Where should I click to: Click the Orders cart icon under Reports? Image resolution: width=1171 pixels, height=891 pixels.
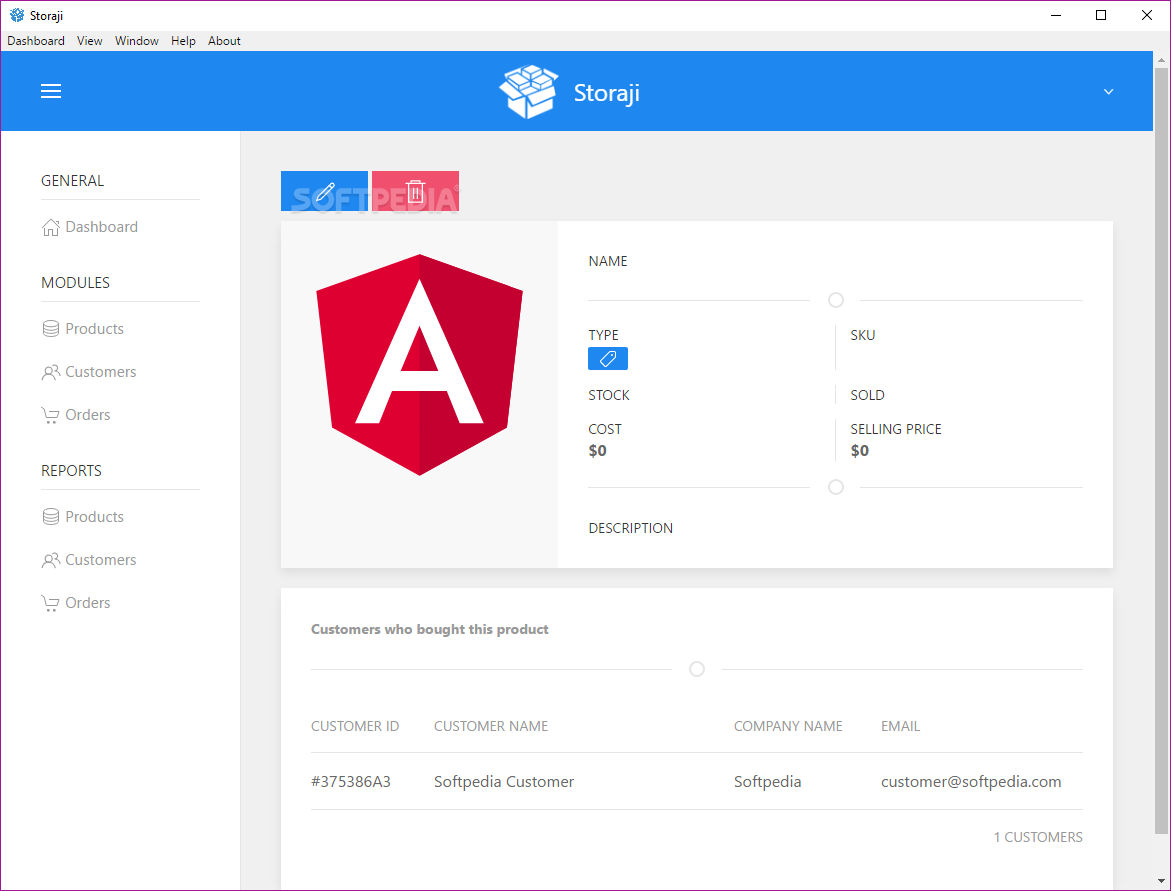(50, 603)
